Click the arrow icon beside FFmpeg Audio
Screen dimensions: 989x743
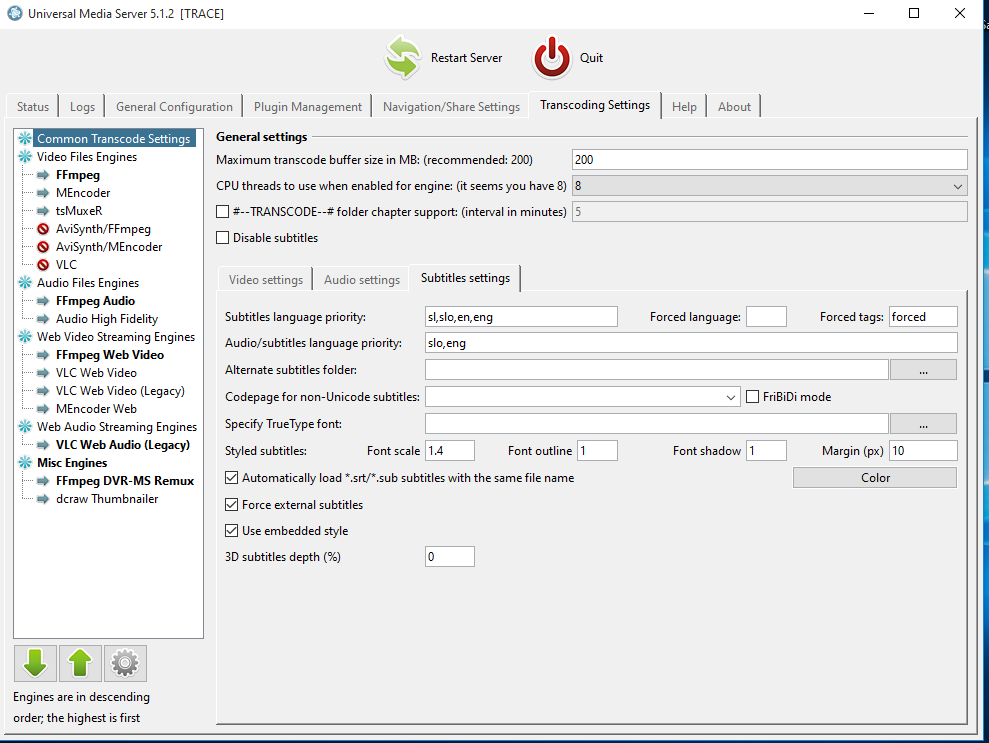tap(43, 301)
